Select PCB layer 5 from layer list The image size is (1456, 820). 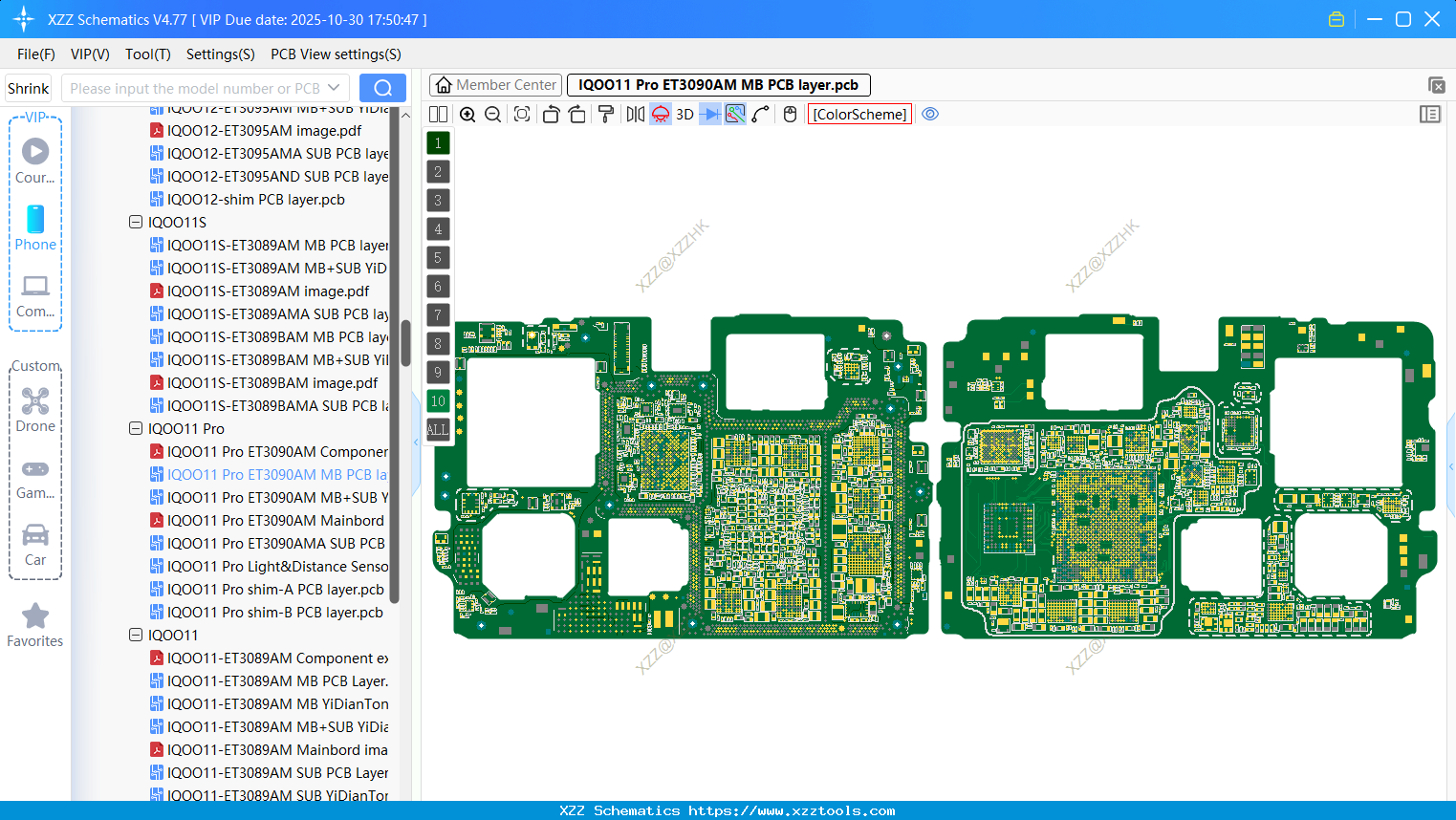tap(438, 257)
